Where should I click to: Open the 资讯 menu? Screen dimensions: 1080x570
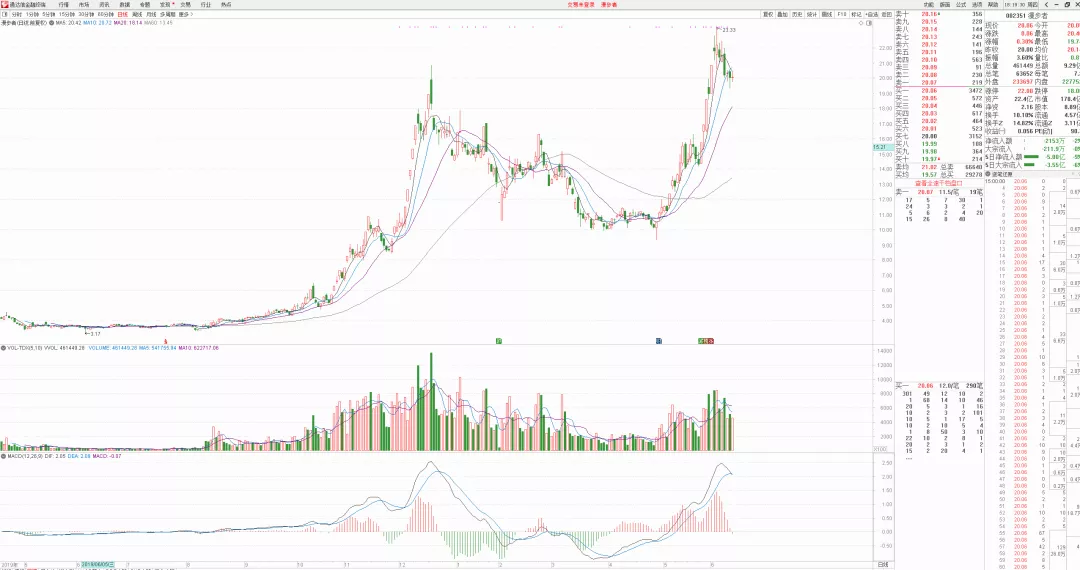pyautogui.click(x=104, y=4)
